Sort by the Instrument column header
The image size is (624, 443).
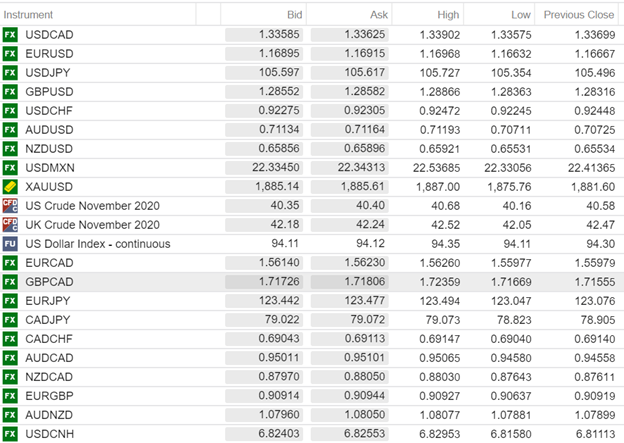click(x=29, y=15)
